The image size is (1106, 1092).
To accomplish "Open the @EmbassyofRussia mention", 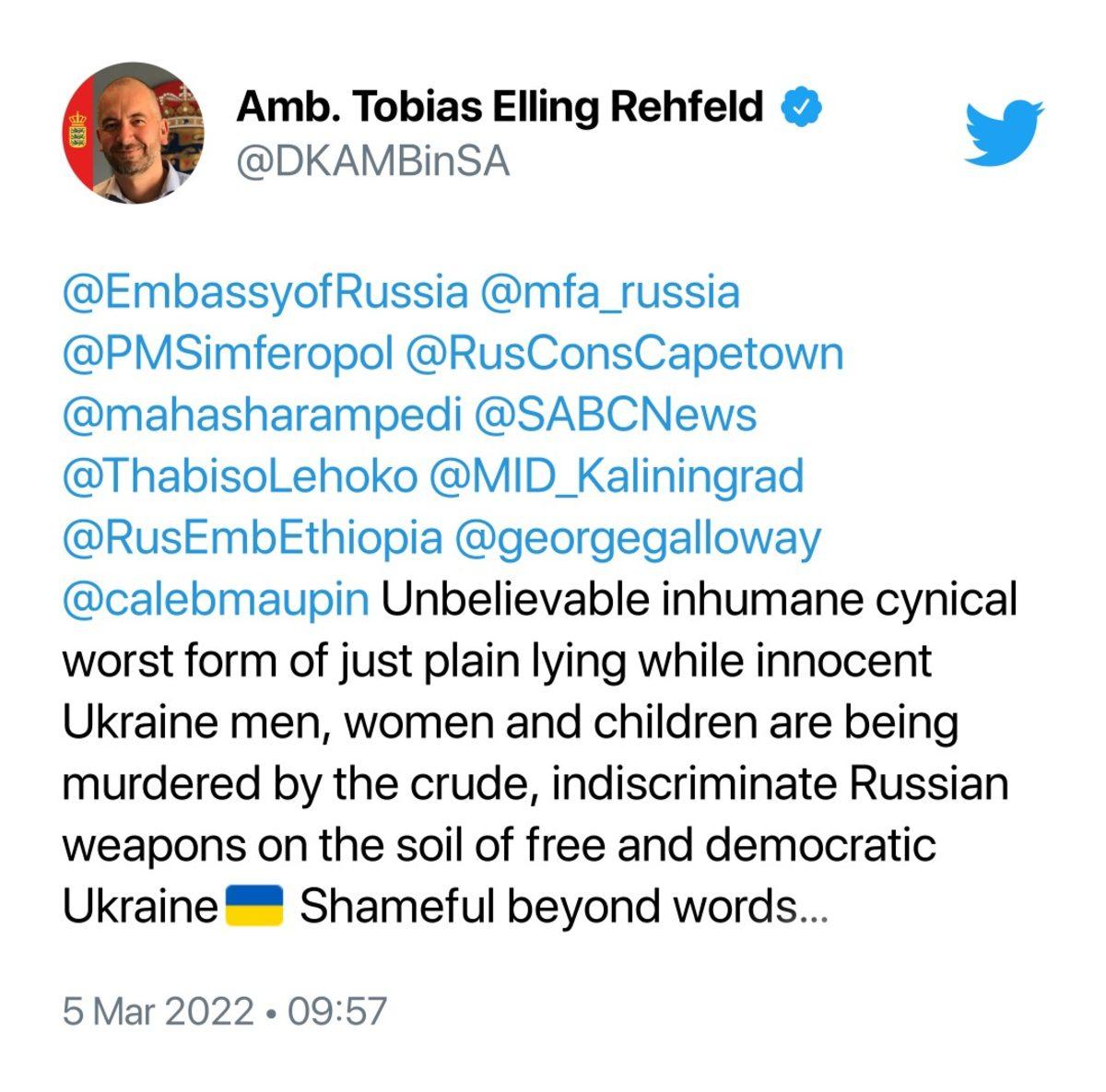I will [265, 293].
